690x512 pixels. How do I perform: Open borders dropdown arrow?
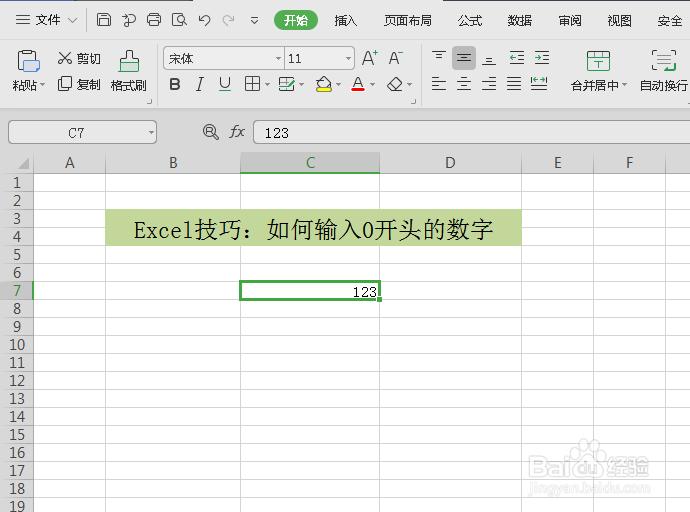(267, 84)
